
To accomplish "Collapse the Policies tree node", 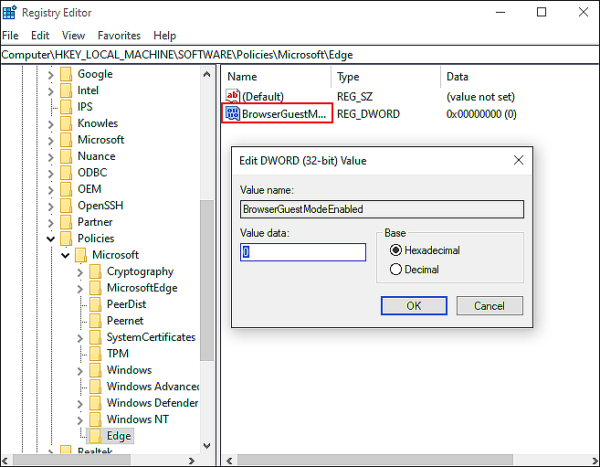I will coord(50,239).
